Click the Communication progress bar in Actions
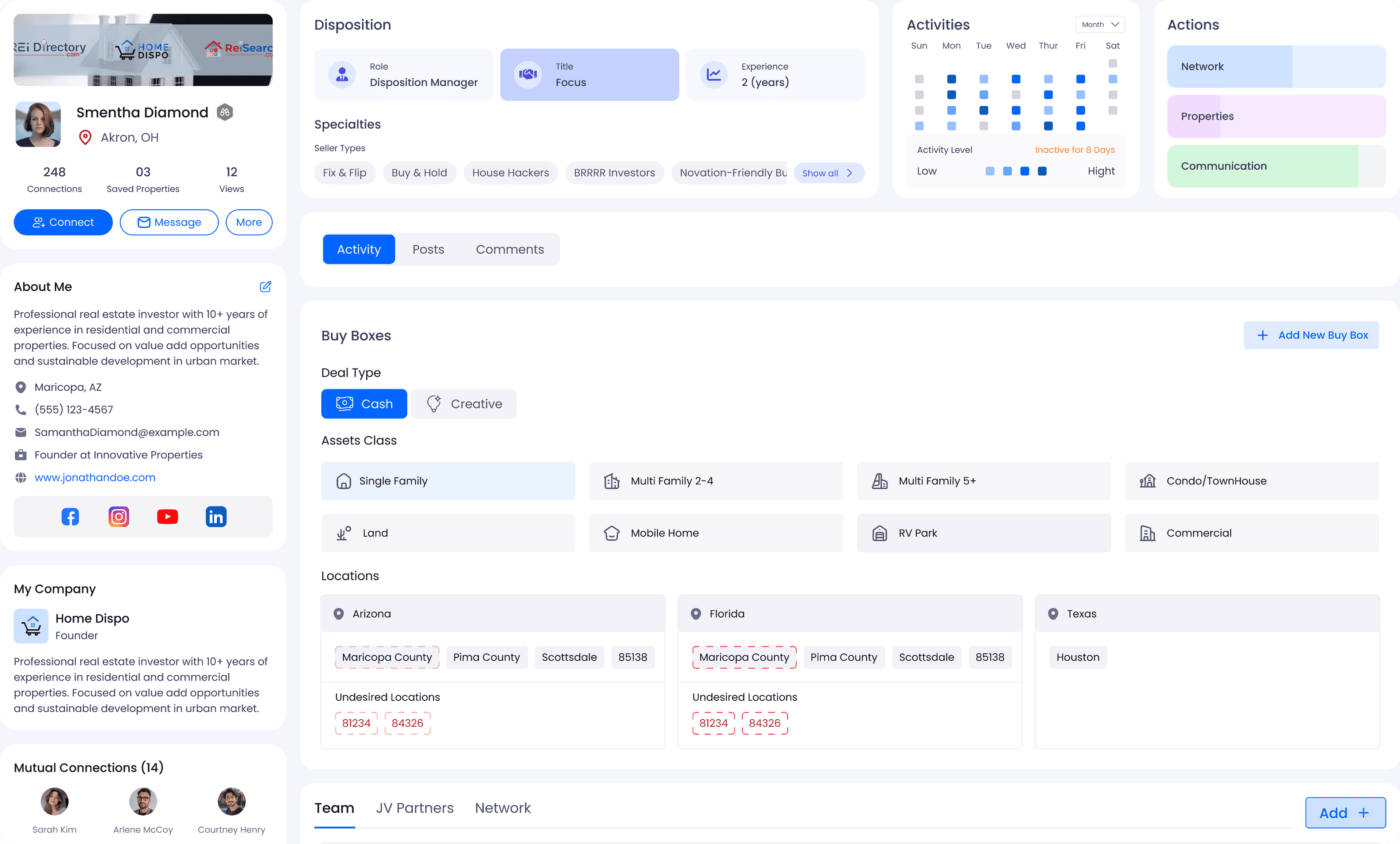The image size is (1400, 844). [x=1276, y=167]
